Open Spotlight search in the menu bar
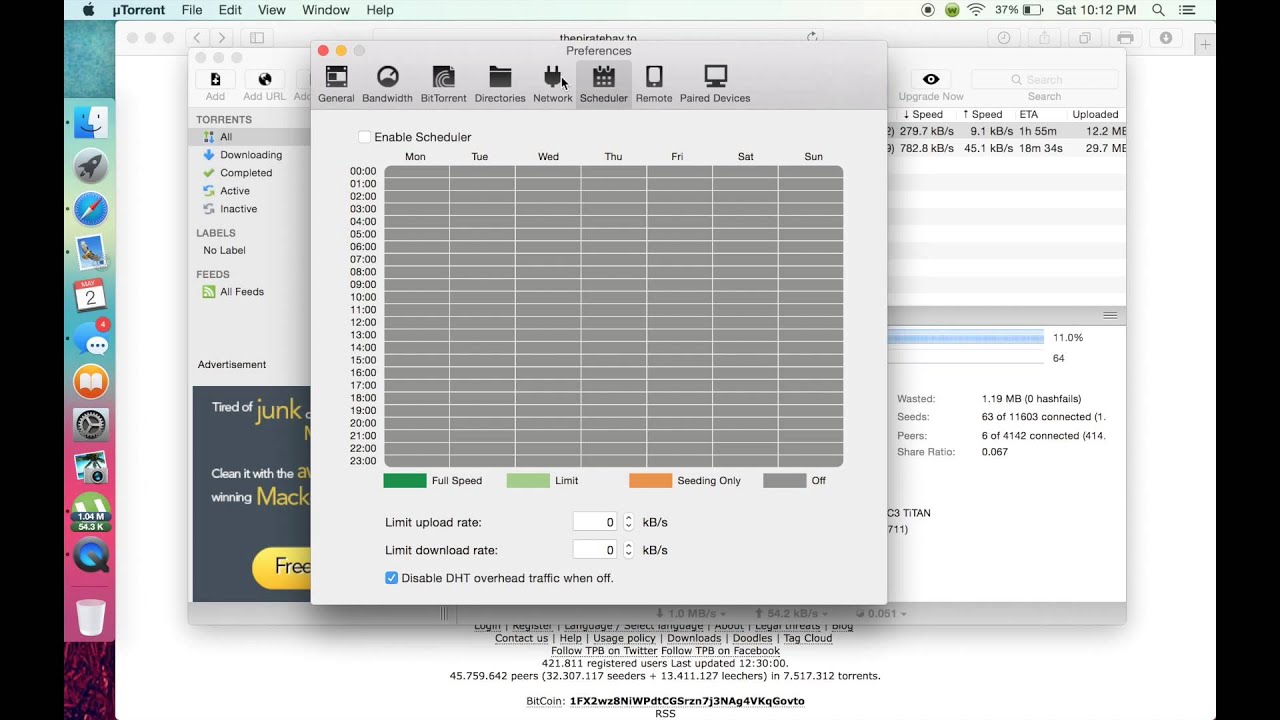 point(1158,10)
